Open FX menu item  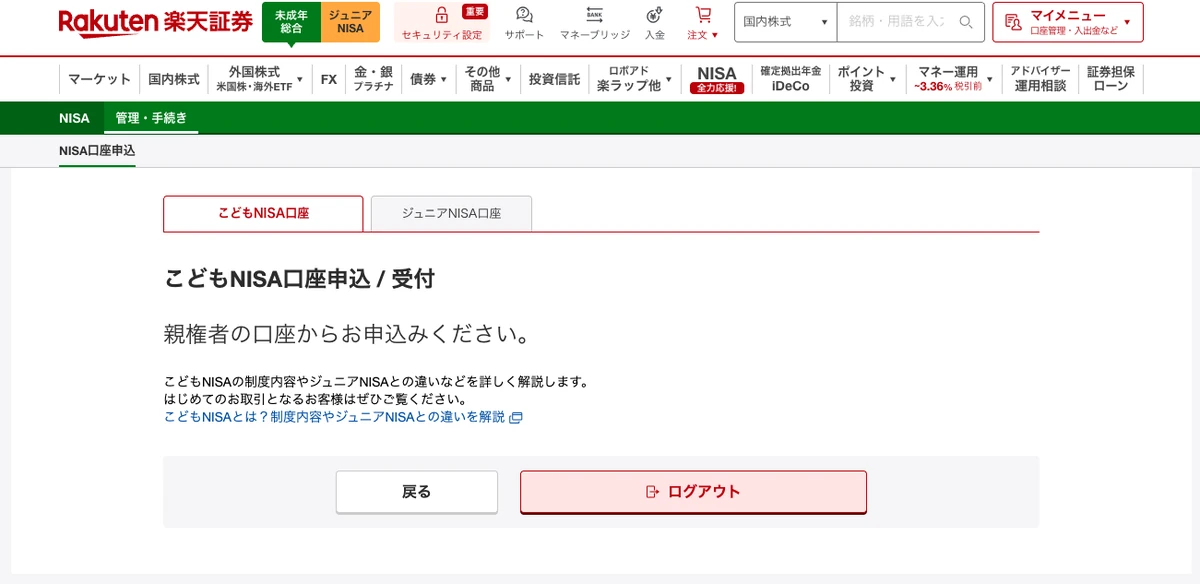coord(329,79)
